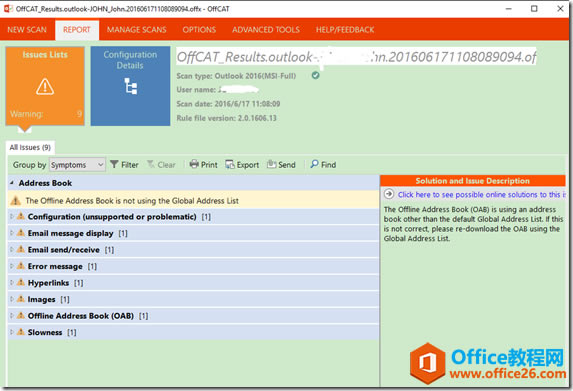Screen dimensions: 573x391
Task: Click the warning triangle icon in Issues Lists
Action: click(45, 87)
